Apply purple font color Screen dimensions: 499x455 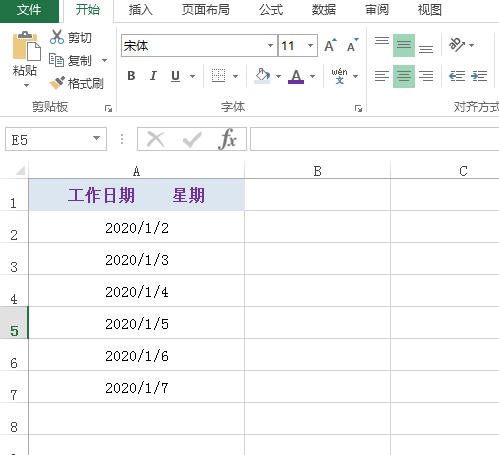[x=296, y=76]
